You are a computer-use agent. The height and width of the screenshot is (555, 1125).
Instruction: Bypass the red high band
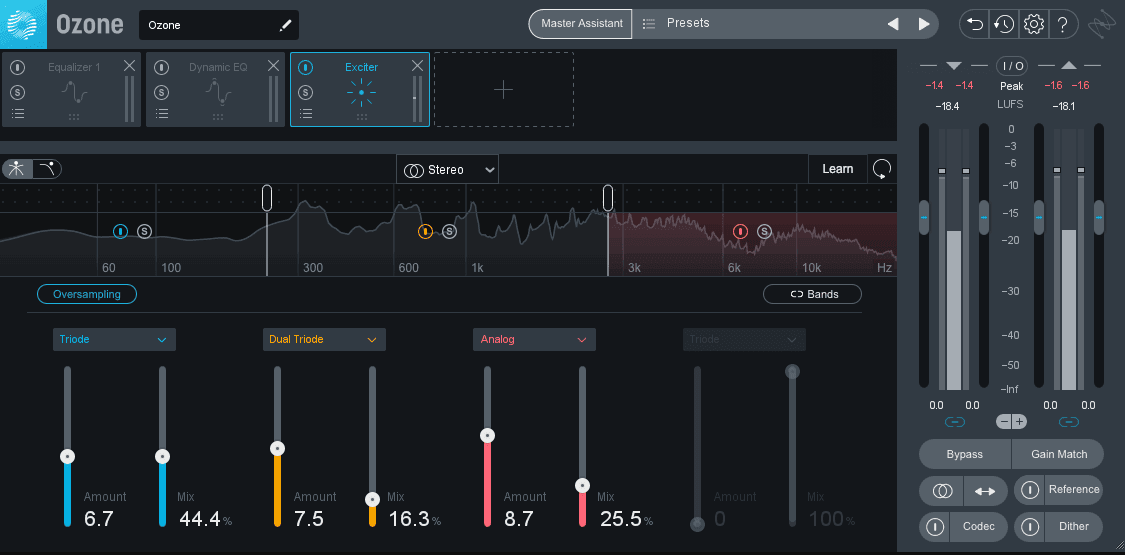[x=740, y=231]
